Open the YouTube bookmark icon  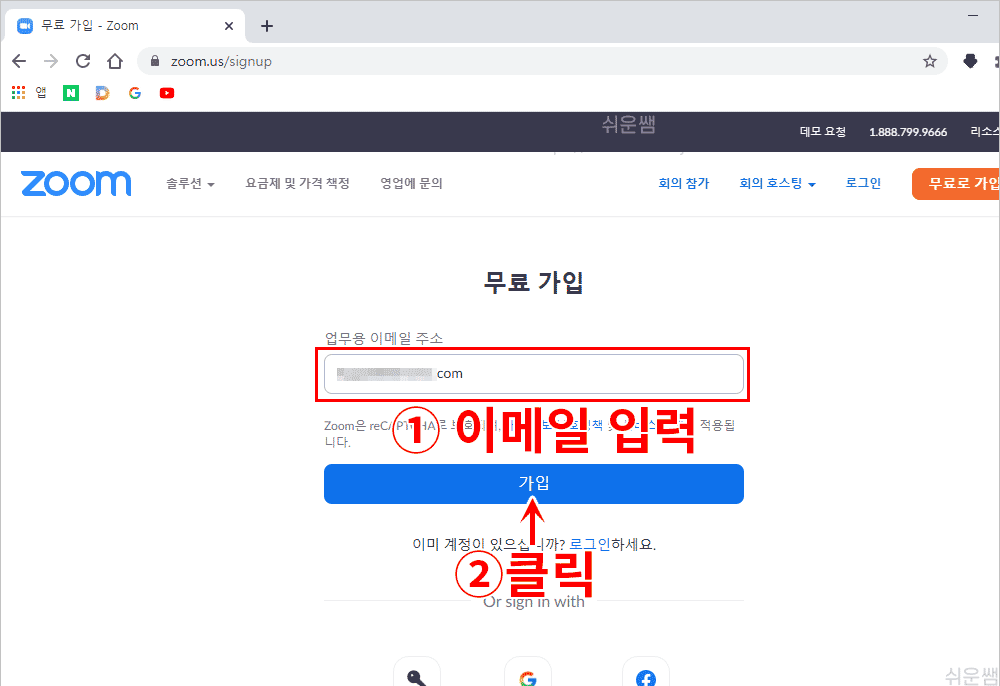click(167, 93)
